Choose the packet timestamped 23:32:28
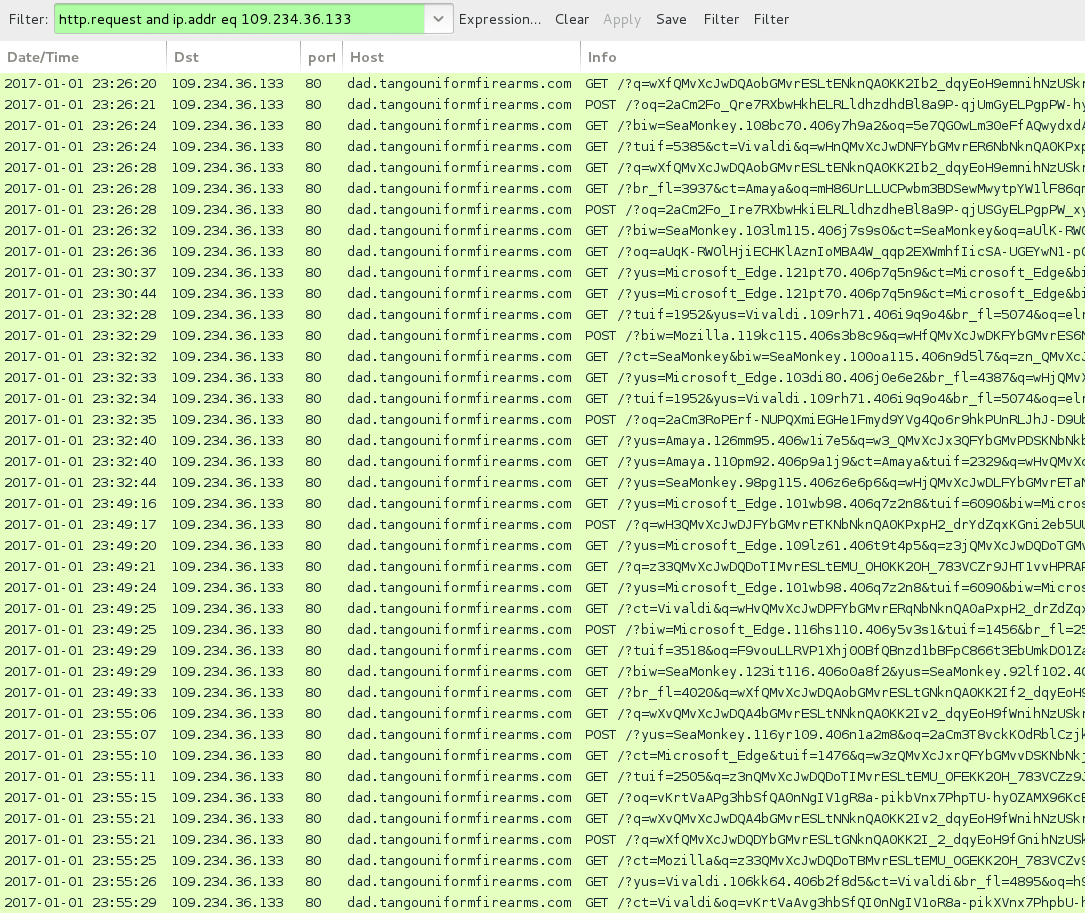 point(542,314)
